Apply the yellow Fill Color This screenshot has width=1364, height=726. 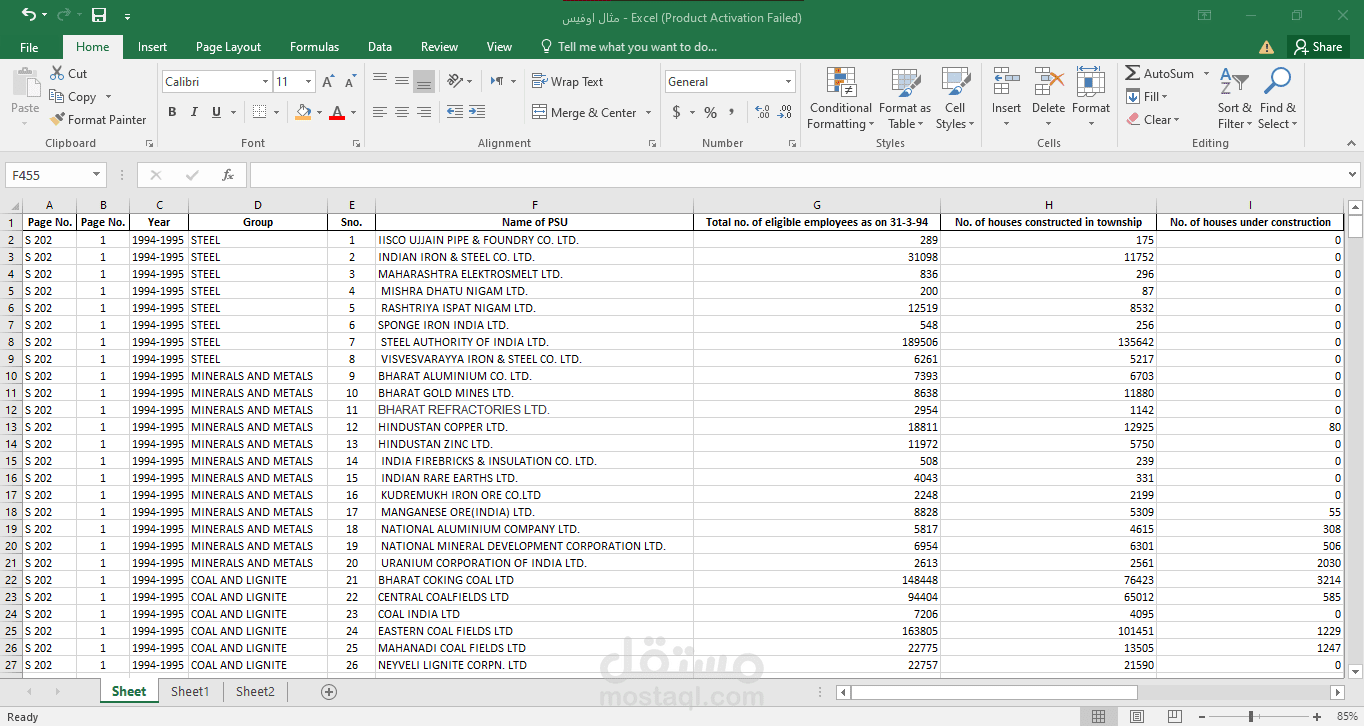point(303,112)
